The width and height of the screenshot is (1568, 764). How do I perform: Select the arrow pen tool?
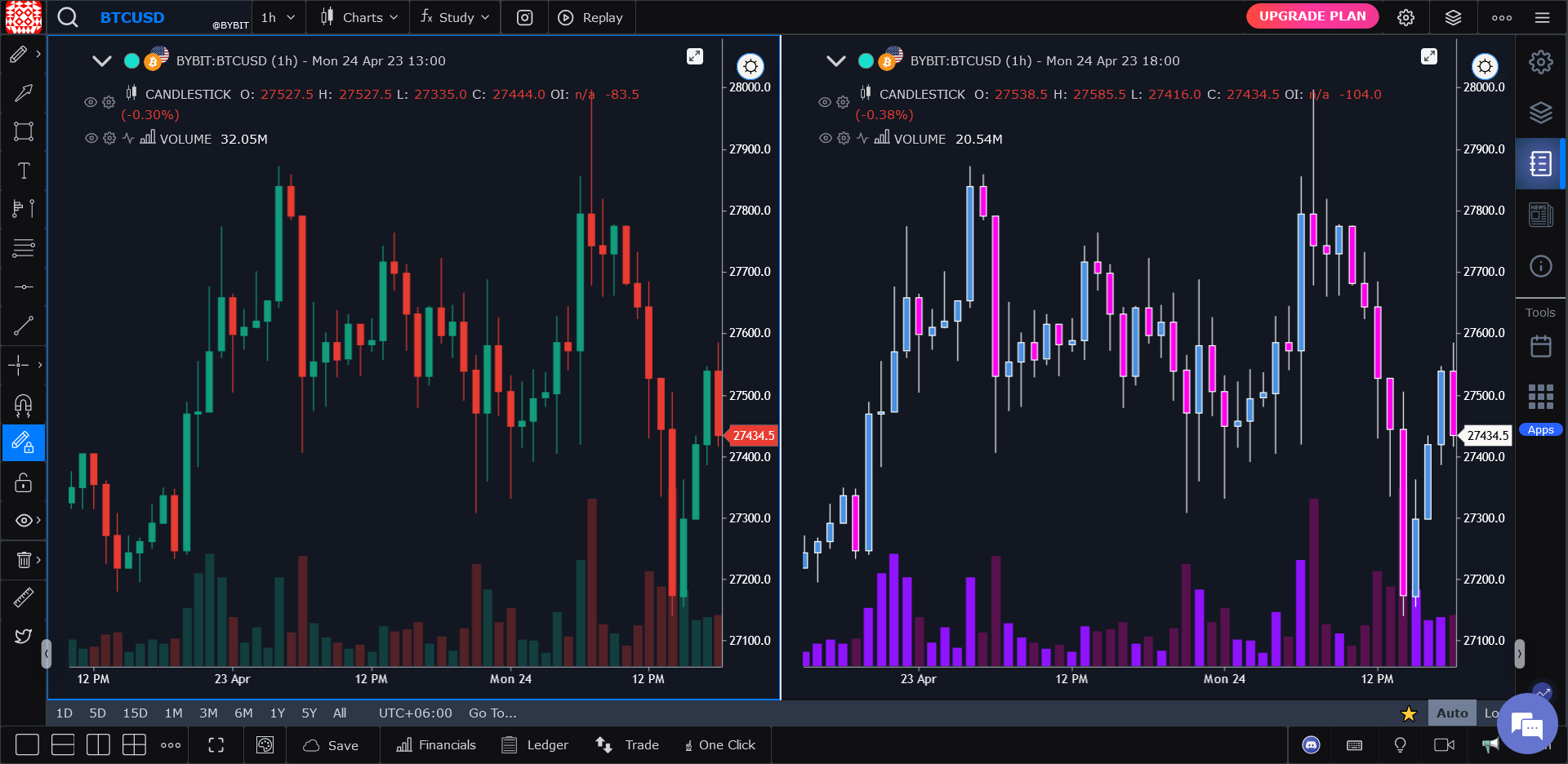point(24,93)
